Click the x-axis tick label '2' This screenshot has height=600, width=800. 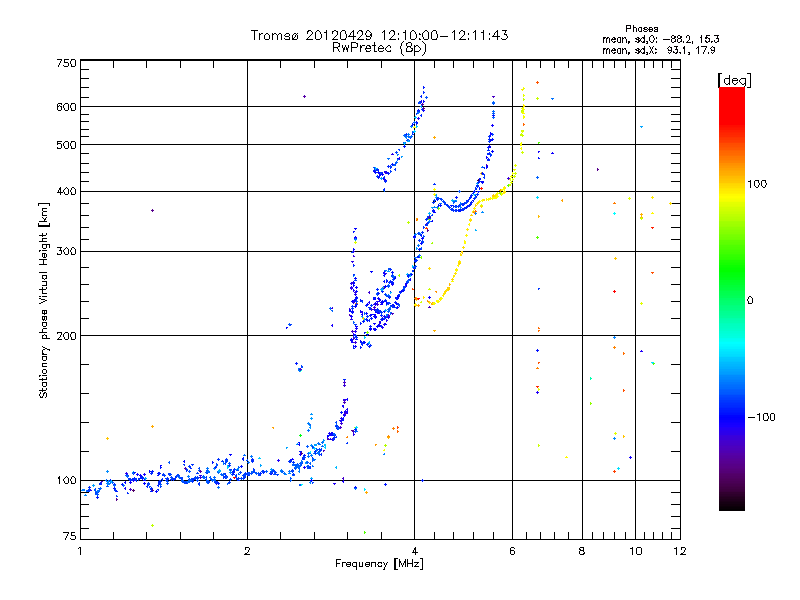pos(247,551)
